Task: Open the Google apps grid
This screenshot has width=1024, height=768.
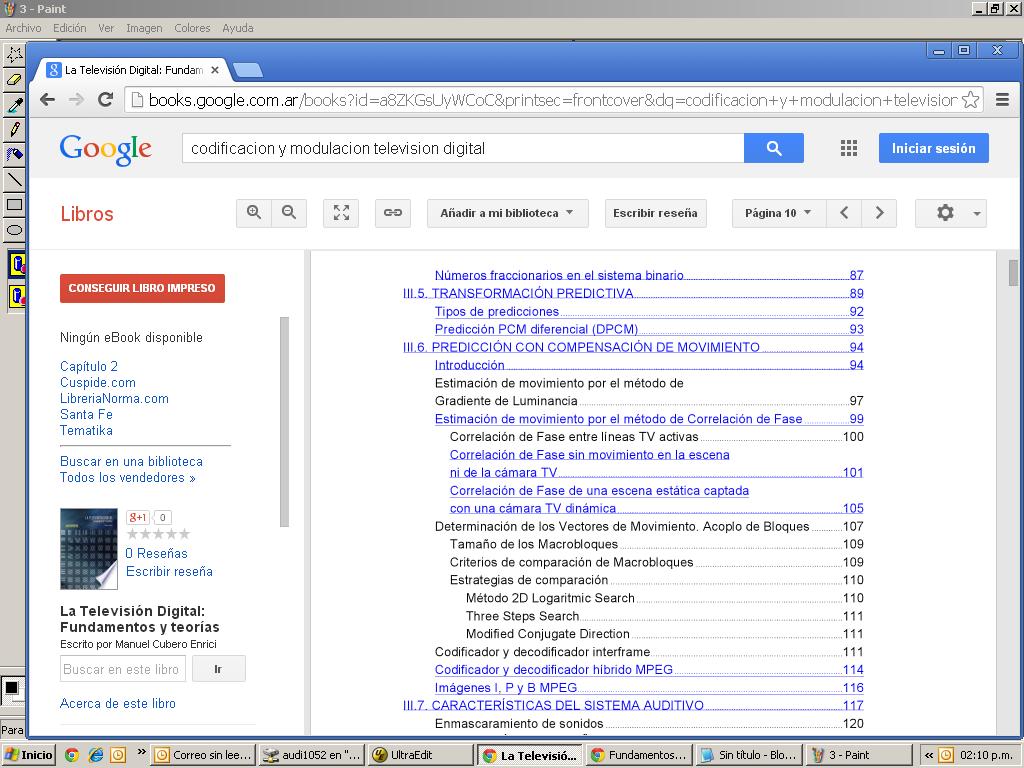Action: [x=848, y=148]
